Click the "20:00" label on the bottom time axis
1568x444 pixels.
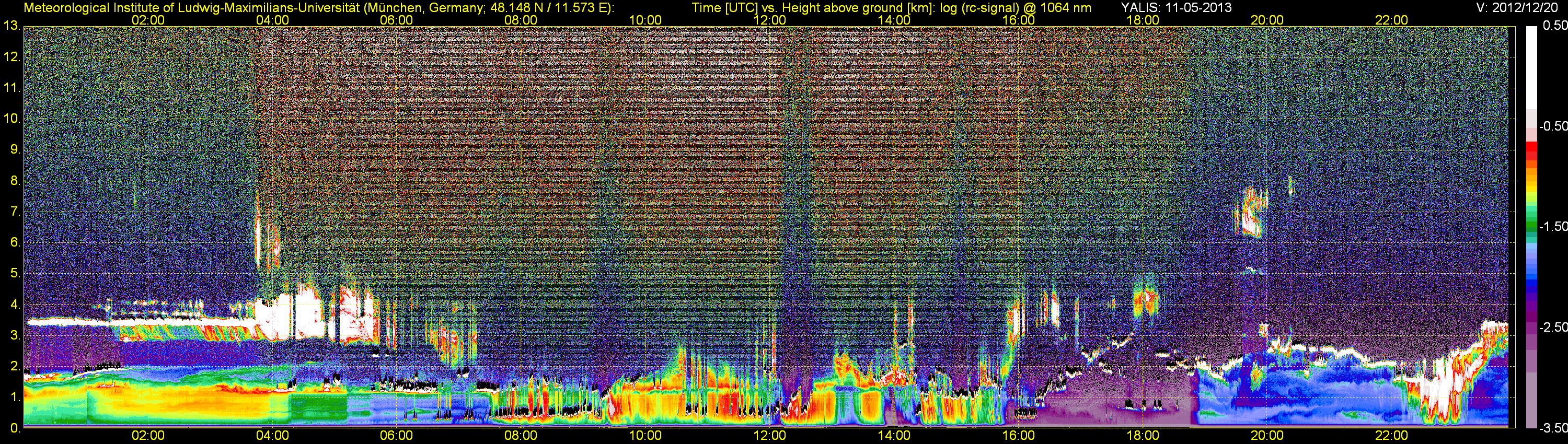point(1267,436)
